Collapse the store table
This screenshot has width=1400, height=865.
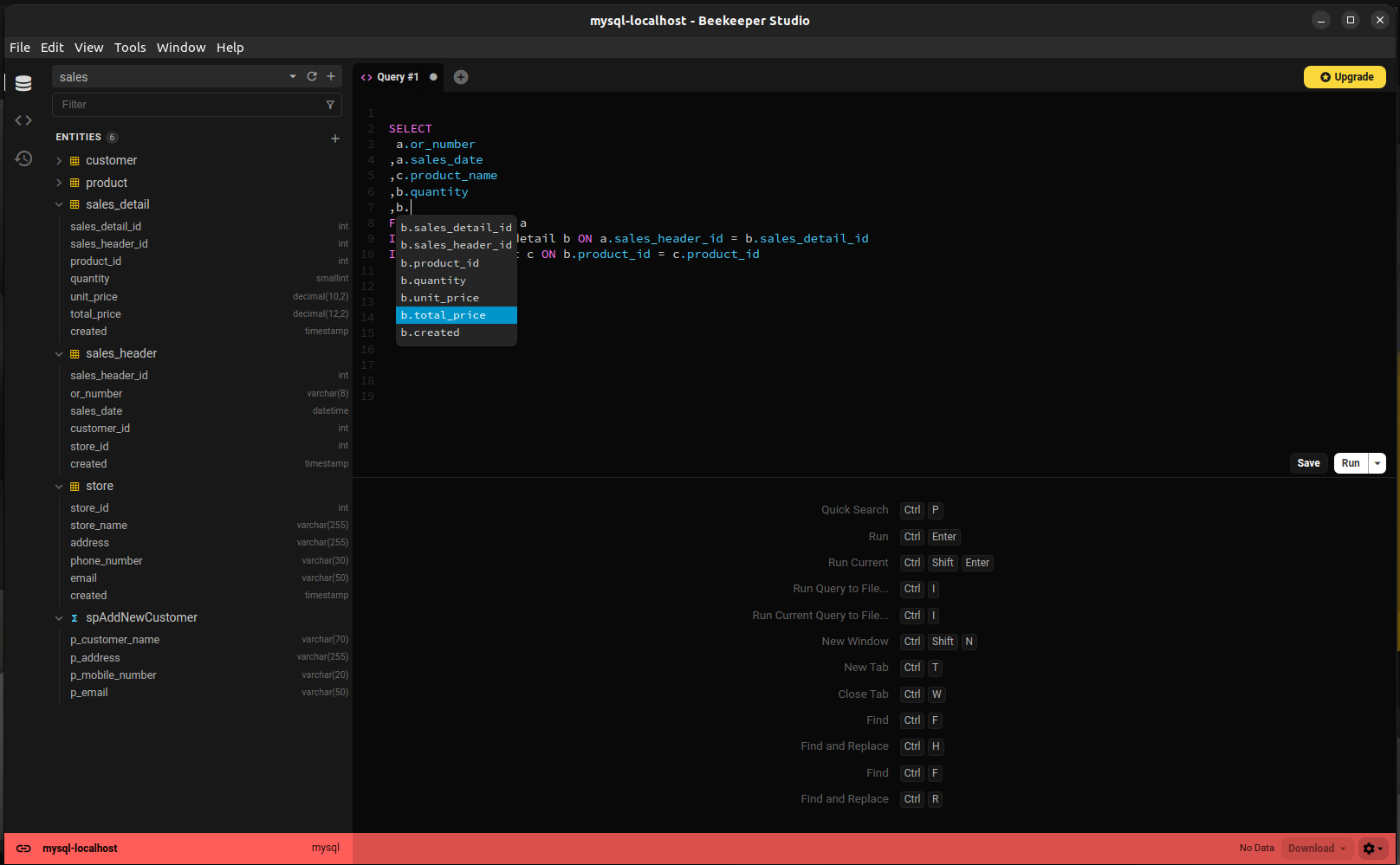tap(59, 487)
